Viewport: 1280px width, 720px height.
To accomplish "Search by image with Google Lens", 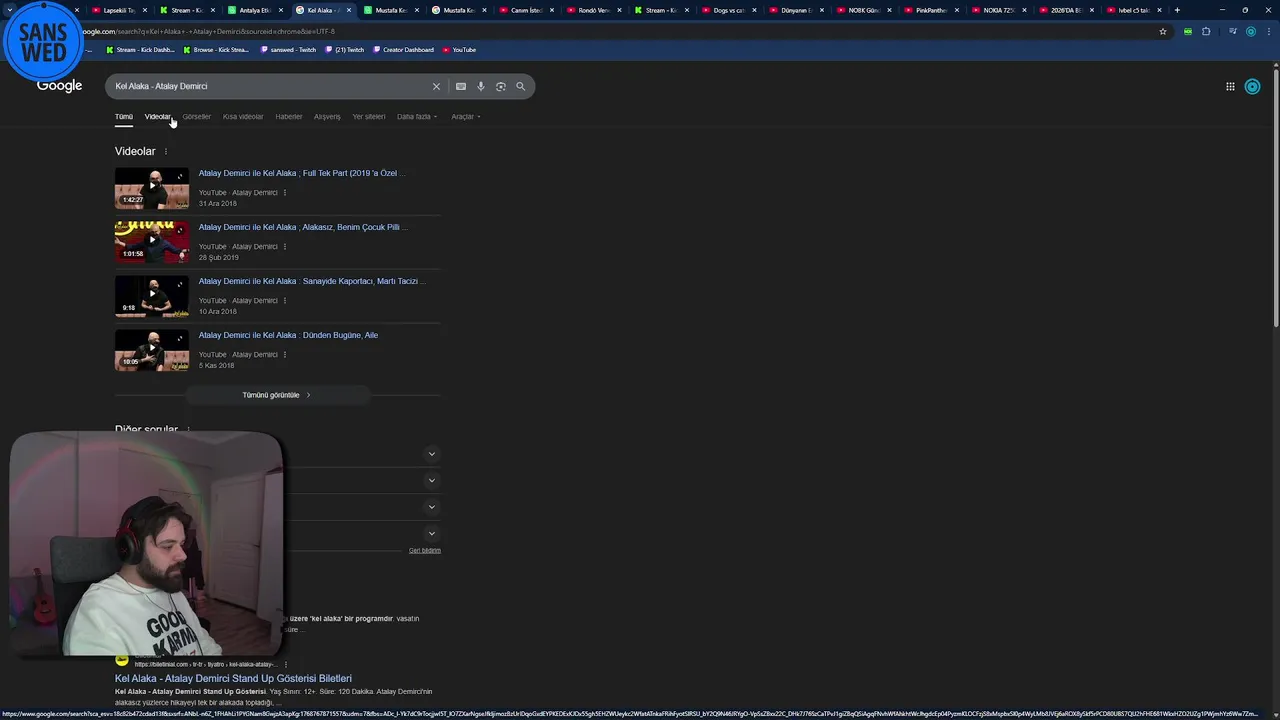I will coord(501,86).
